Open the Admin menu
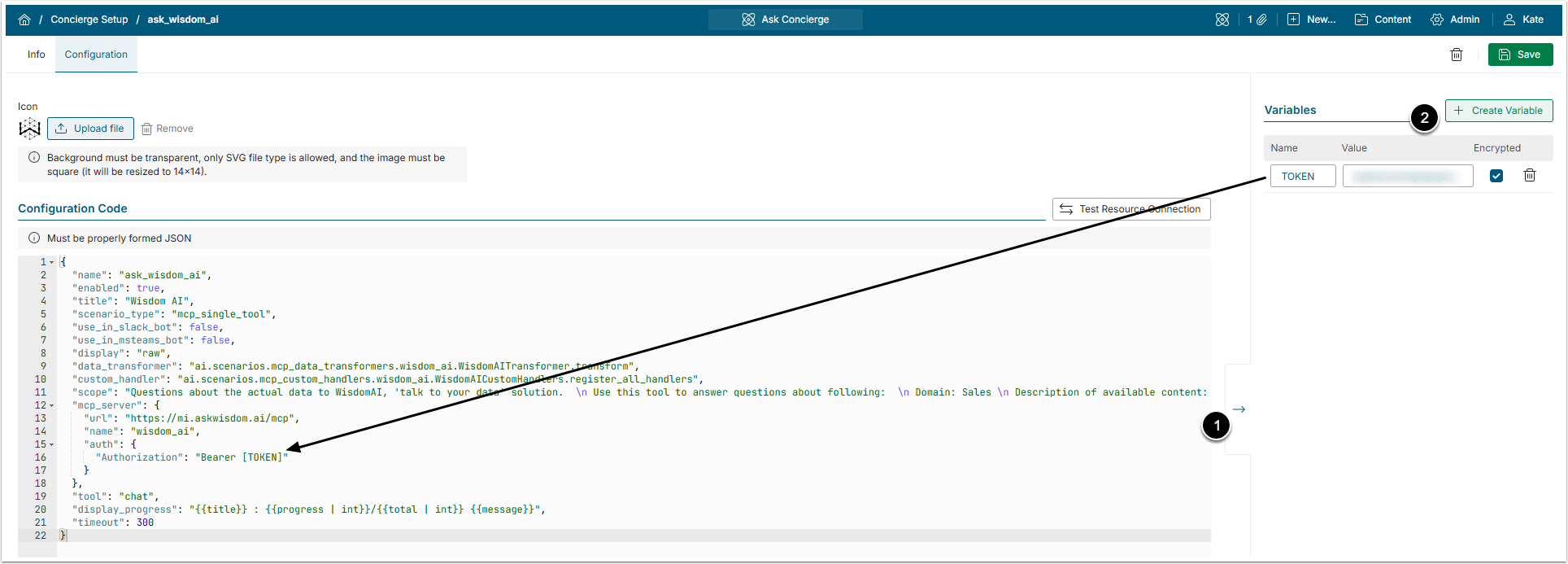1568x564 pixels. coord(1455,20)
